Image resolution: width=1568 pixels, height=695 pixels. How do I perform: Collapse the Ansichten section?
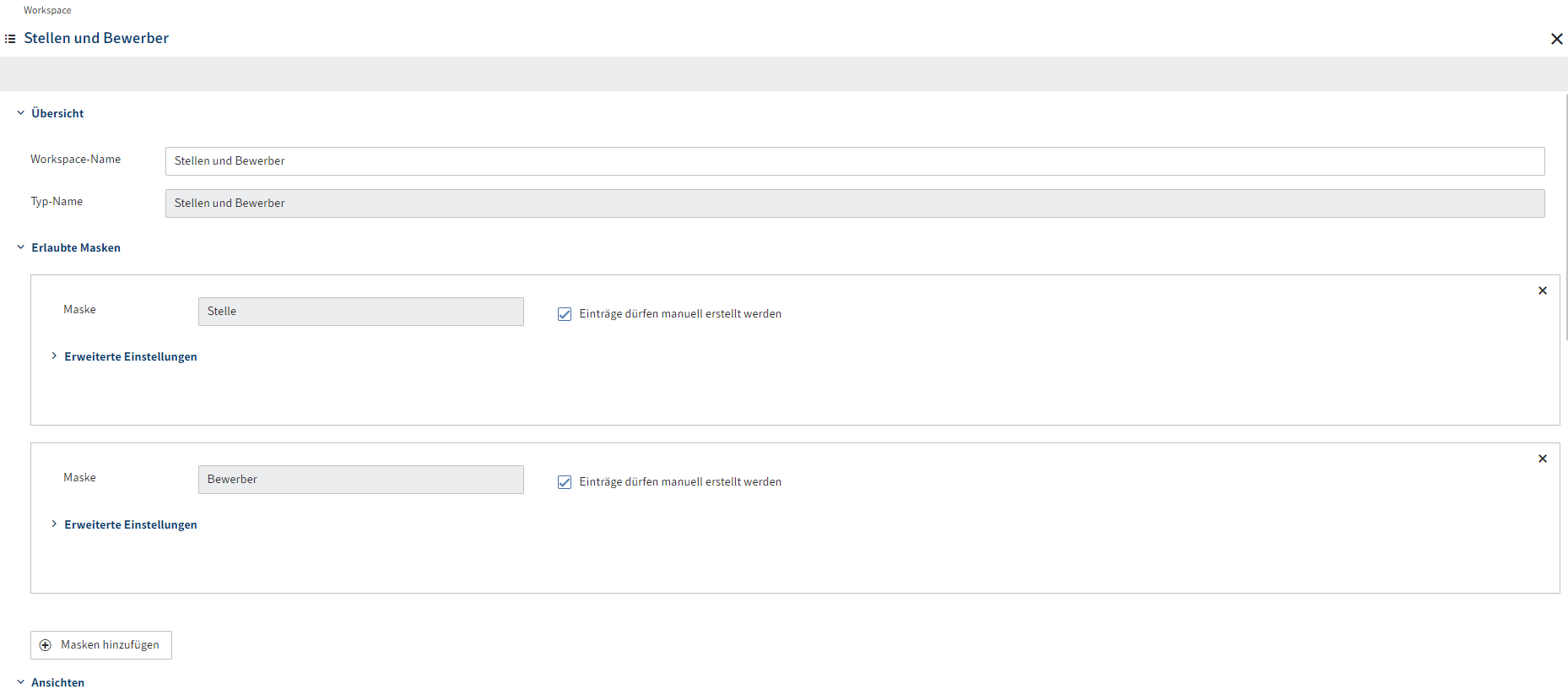pos(20,681)
